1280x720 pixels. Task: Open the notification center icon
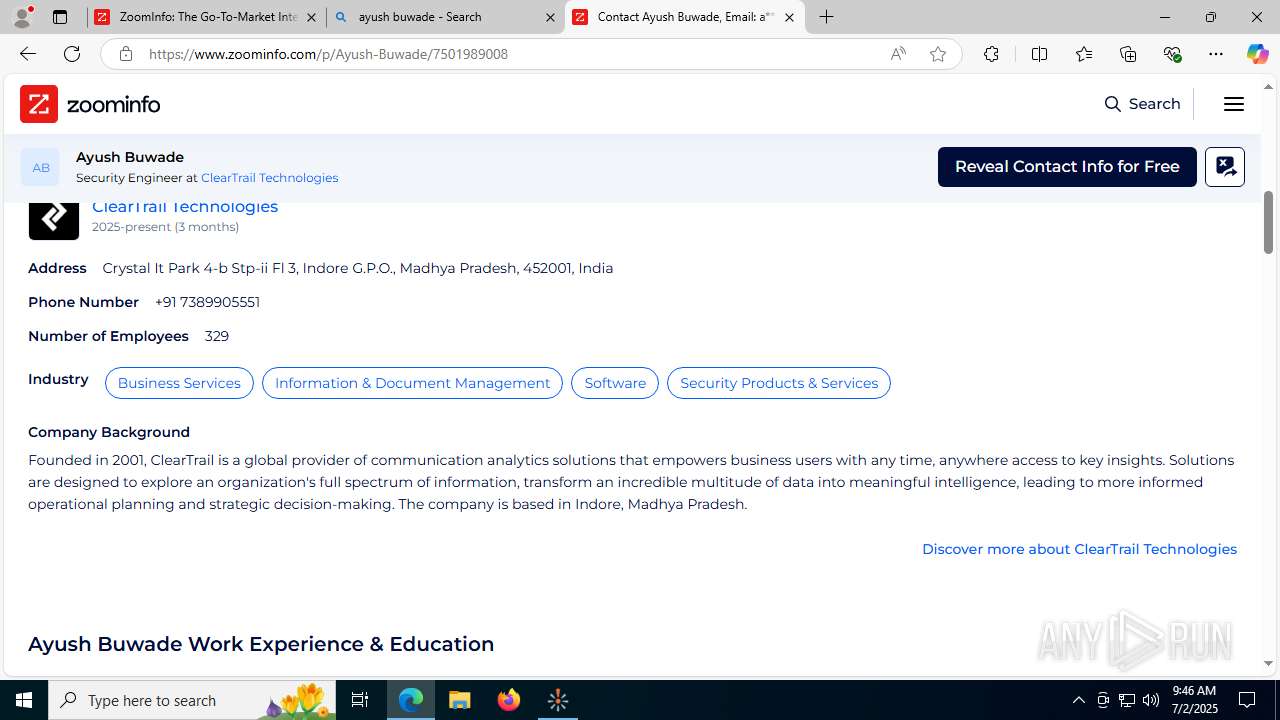pyautogui.click(x=1247, y=700)
